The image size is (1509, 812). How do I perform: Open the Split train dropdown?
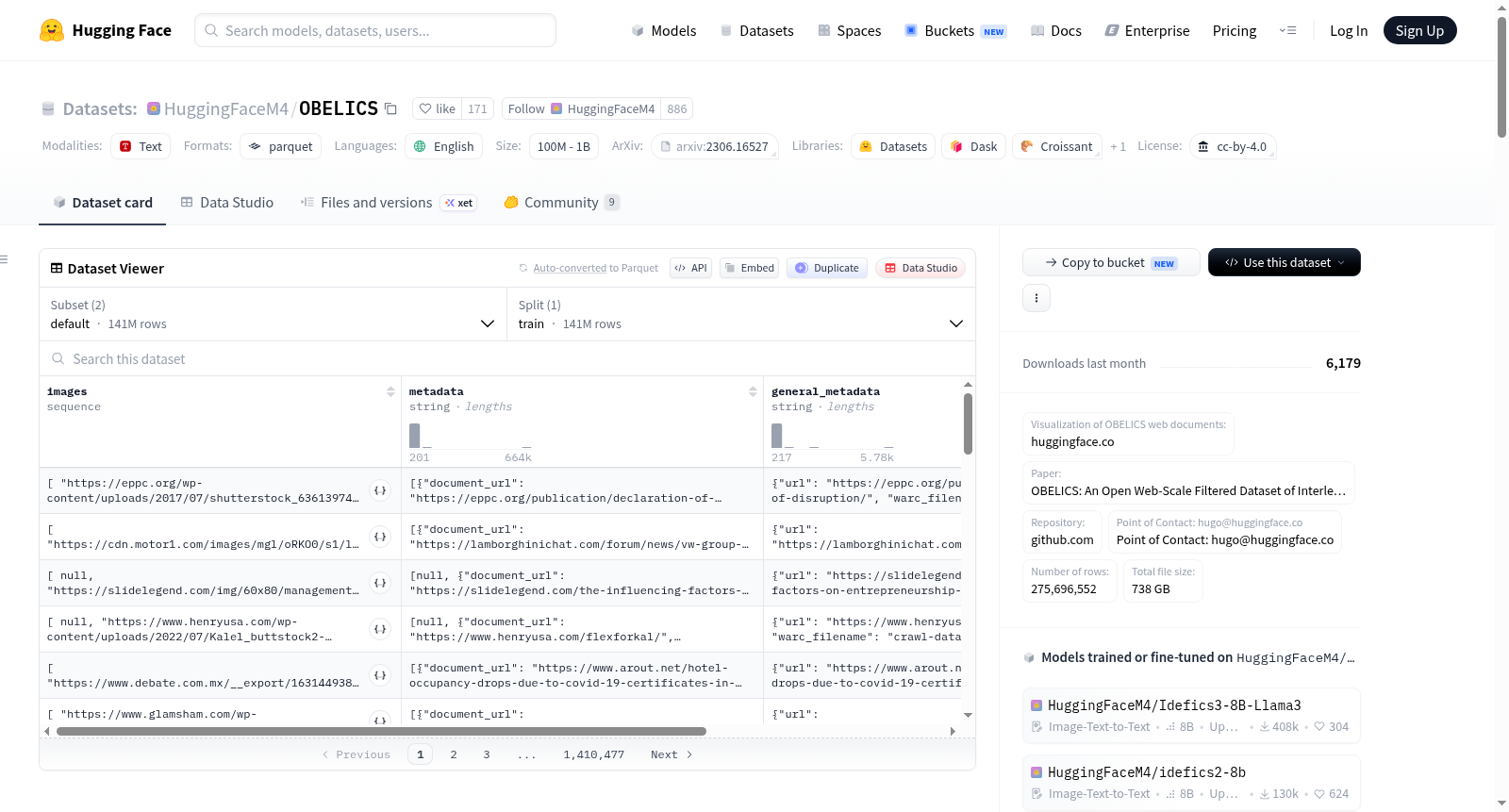click(x=740, y=314)
